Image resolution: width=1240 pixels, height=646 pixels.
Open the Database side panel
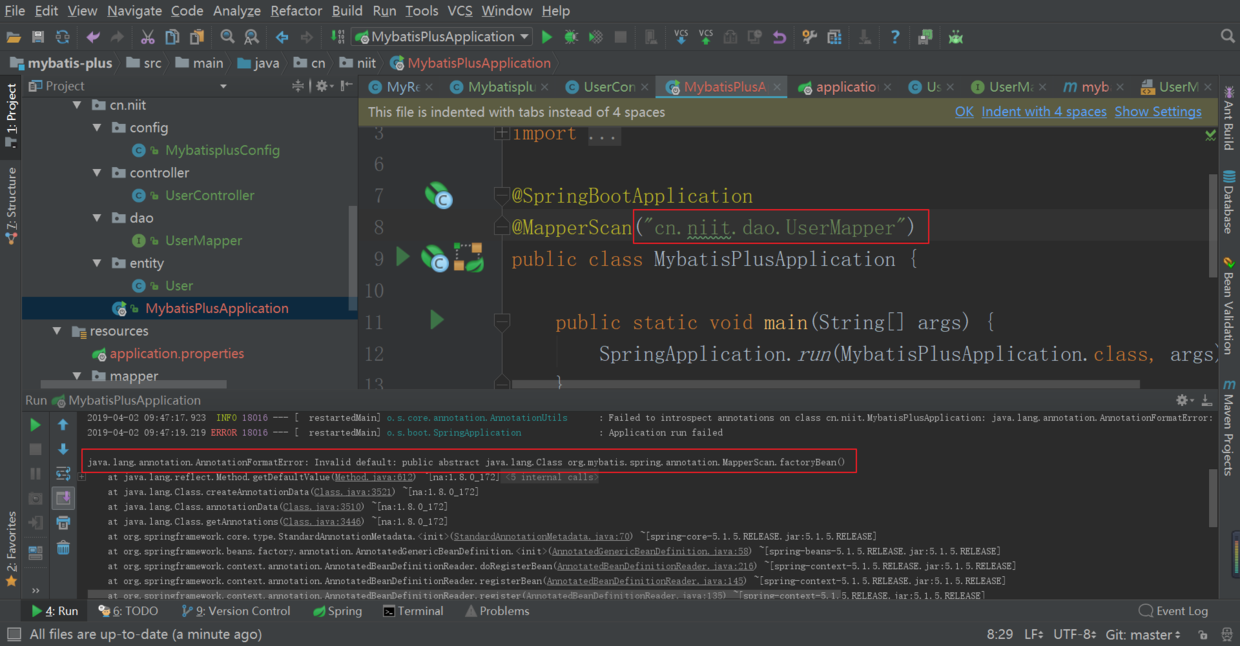[1228, 202]
